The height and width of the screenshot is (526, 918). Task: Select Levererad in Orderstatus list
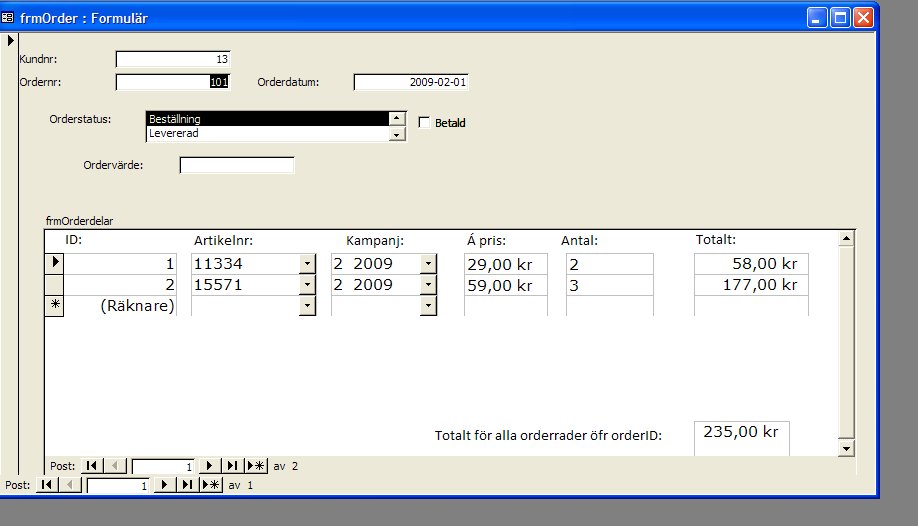coord(268,134)
